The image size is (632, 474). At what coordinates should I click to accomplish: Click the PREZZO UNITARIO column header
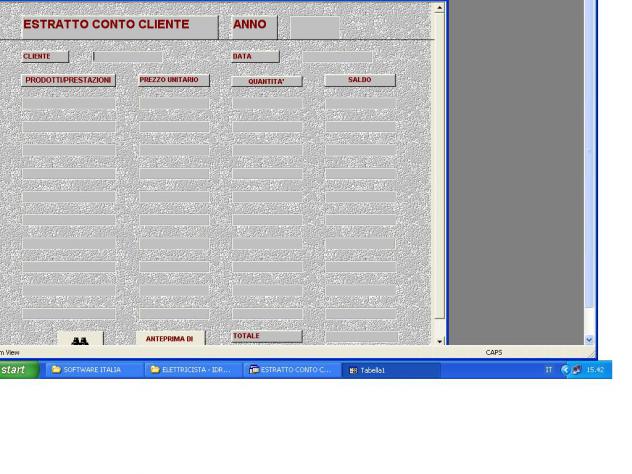[x=174, y=80]
